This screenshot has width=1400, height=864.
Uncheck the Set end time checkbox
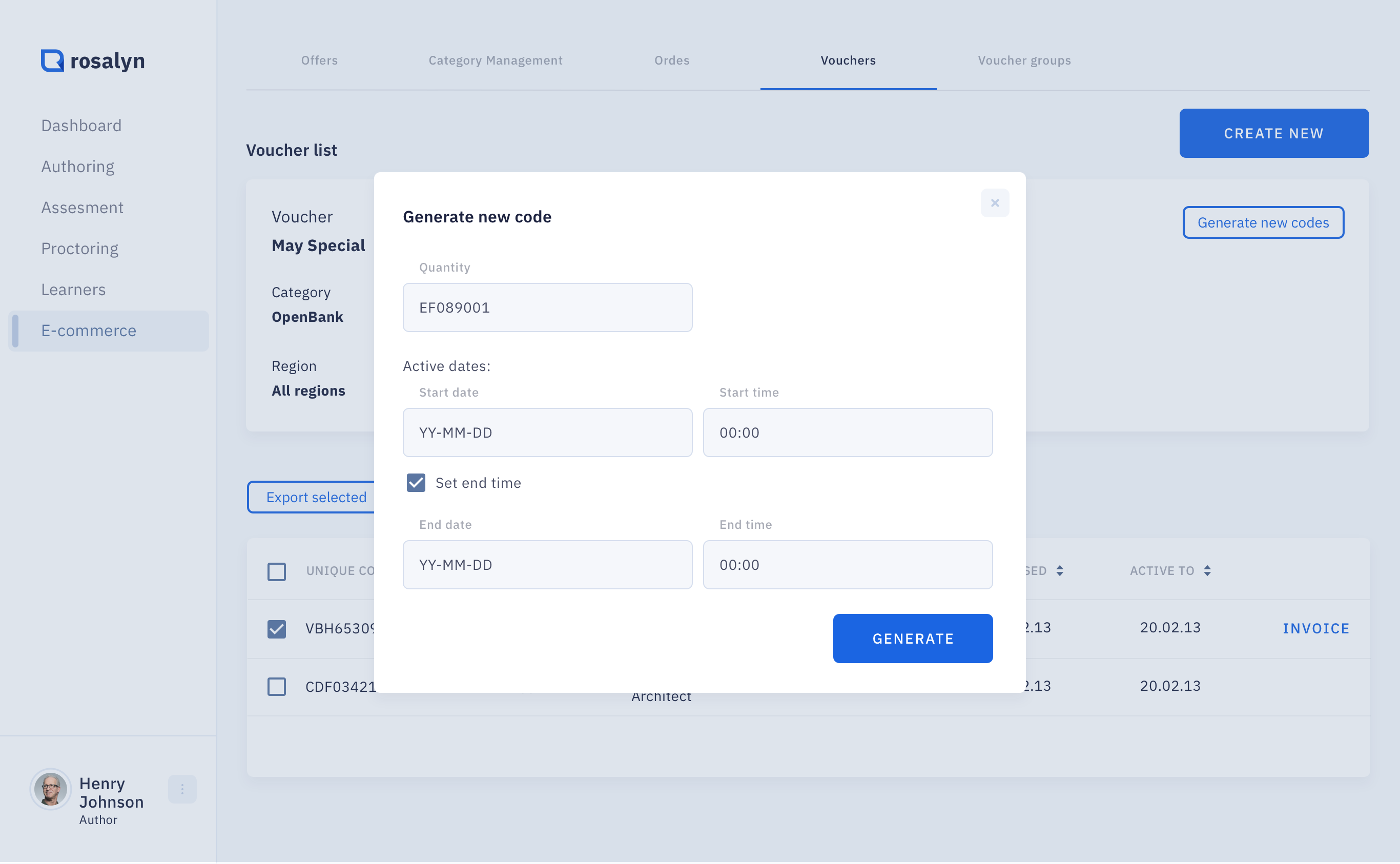(416, 483)
